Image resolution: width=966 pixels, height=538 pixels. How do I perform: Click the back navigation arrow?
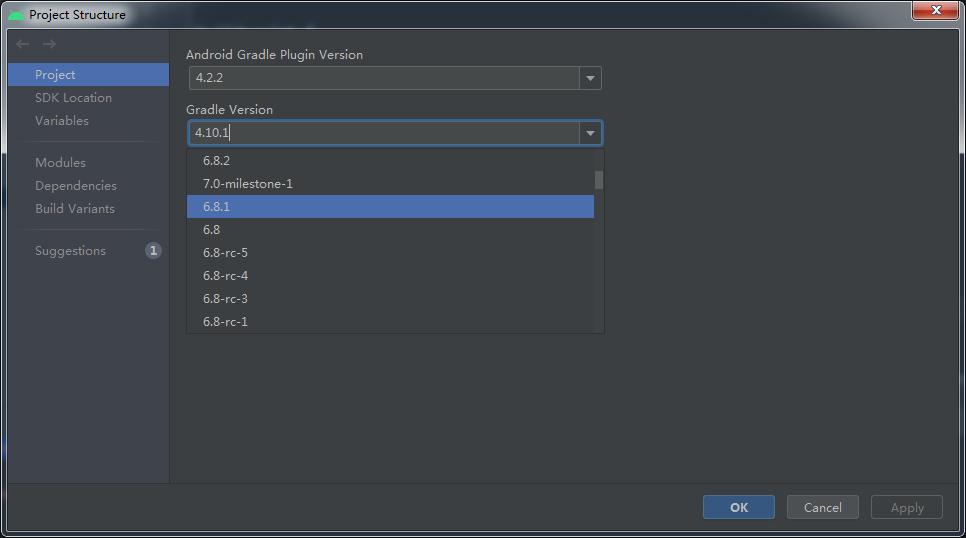pos(23,44)
